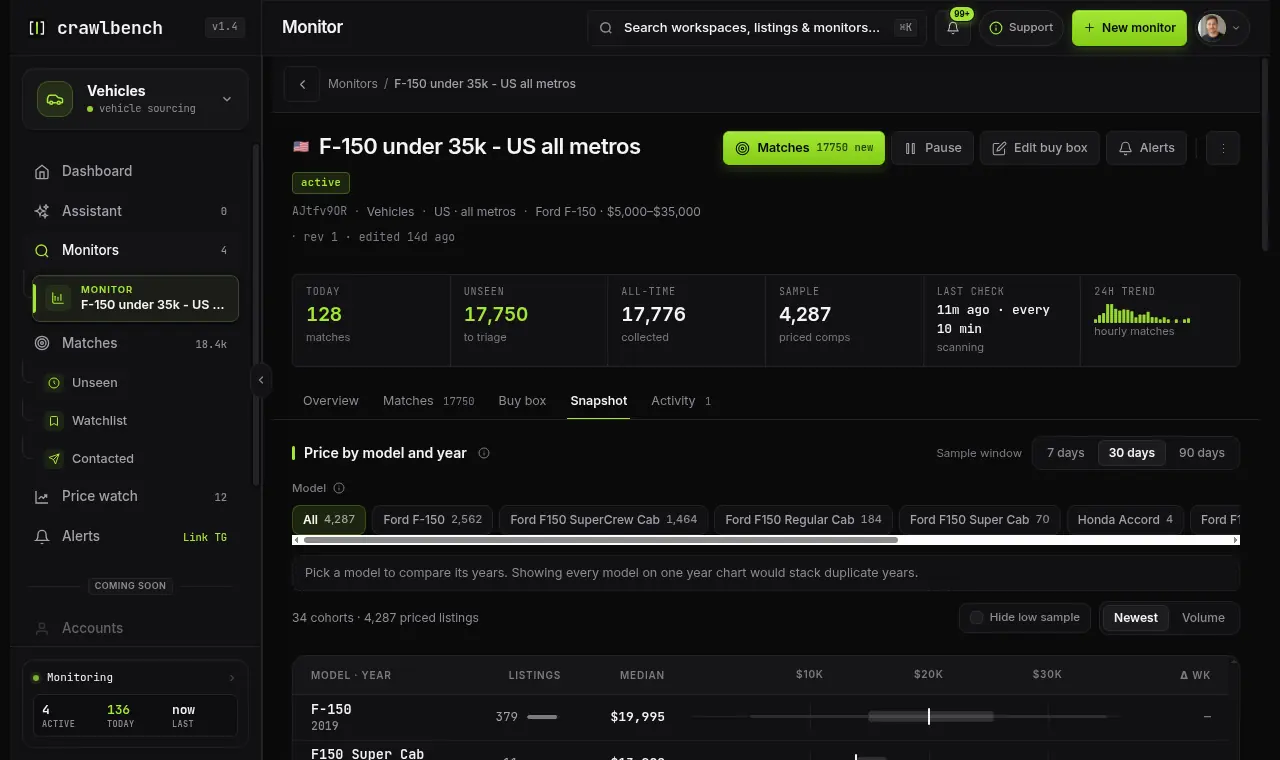
Task: Expand the Monitoring status panel chevron
Action: pos(232,678)
